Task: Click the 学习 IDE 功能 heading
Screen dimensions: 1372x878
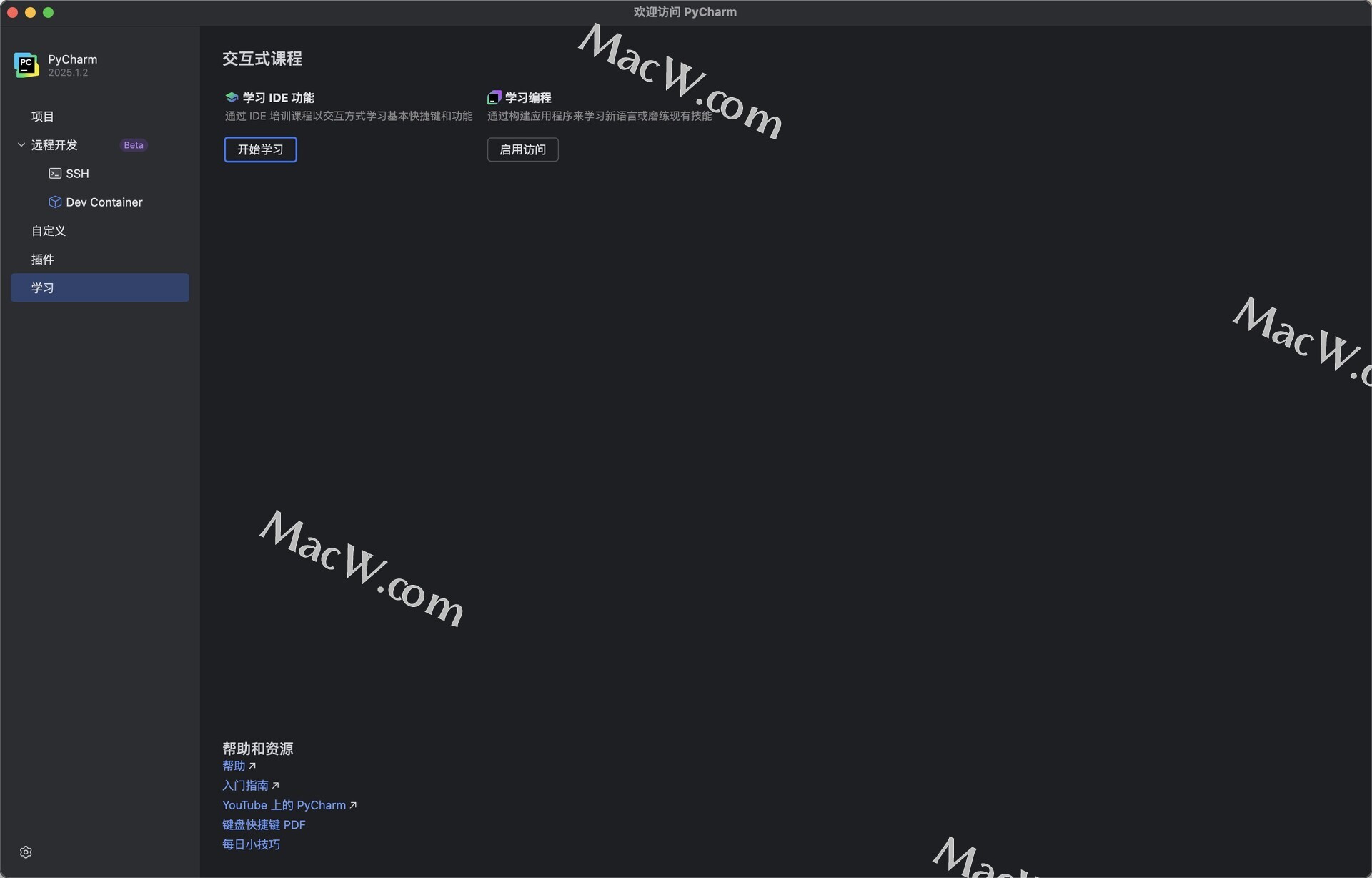Action: 278,97
